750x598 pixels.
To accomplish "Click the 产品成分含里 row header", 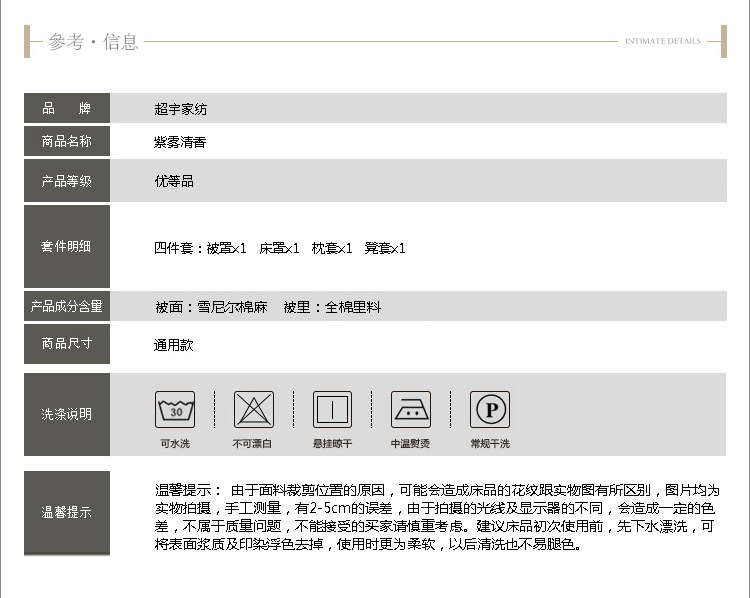I will coord(67,306).
